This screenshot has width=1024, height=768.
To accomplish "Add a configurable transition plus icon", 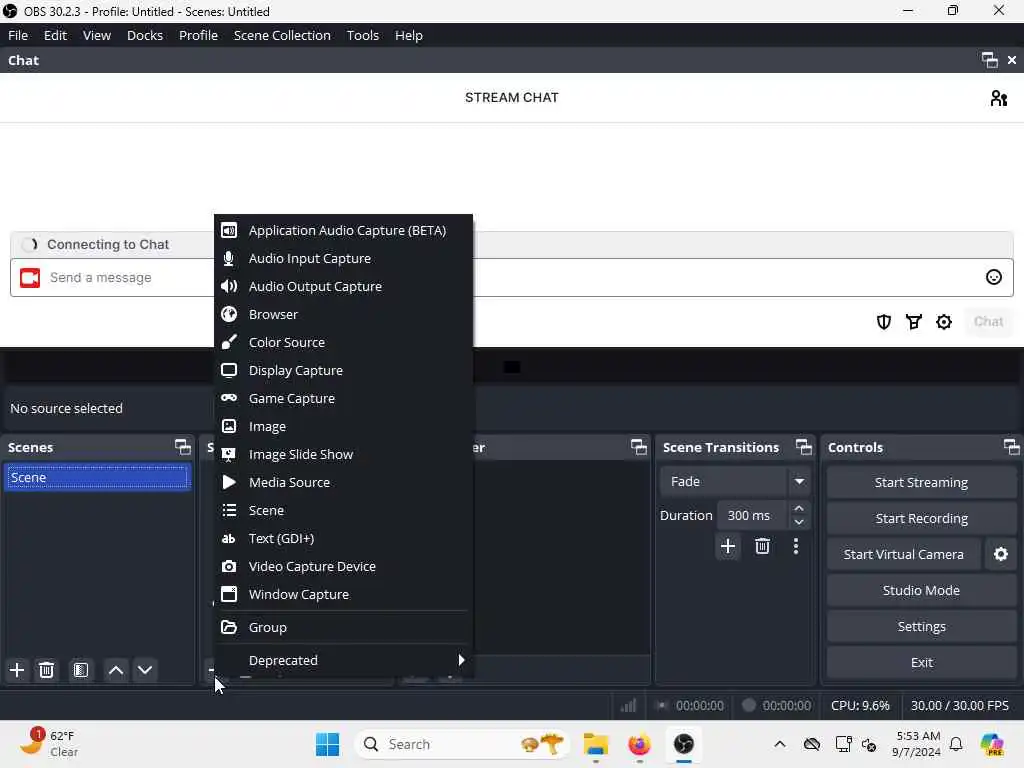I will 728,547.
